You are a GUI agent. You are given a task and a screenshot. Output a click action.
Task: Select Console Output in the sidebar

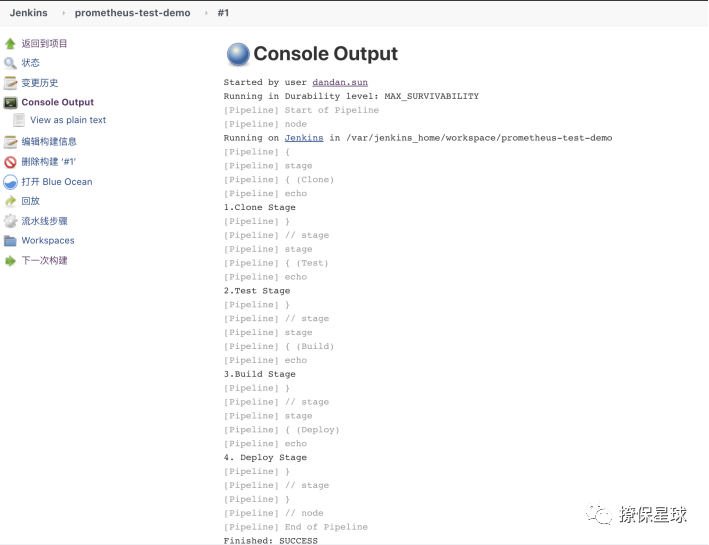coord(57,102)
